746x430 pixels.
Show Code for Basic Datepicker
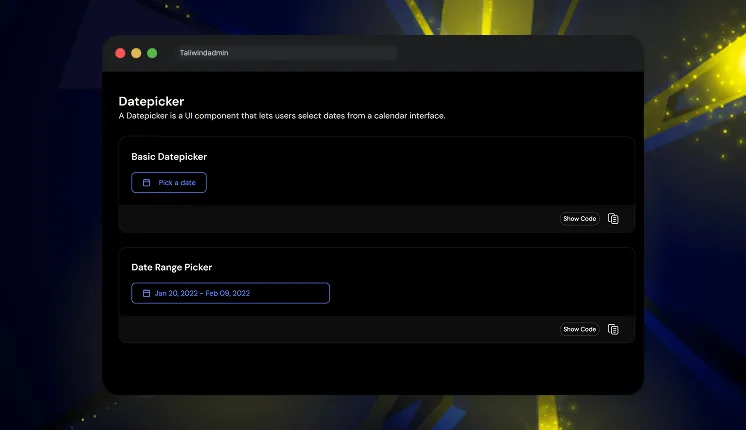click(x=579, y=219)
